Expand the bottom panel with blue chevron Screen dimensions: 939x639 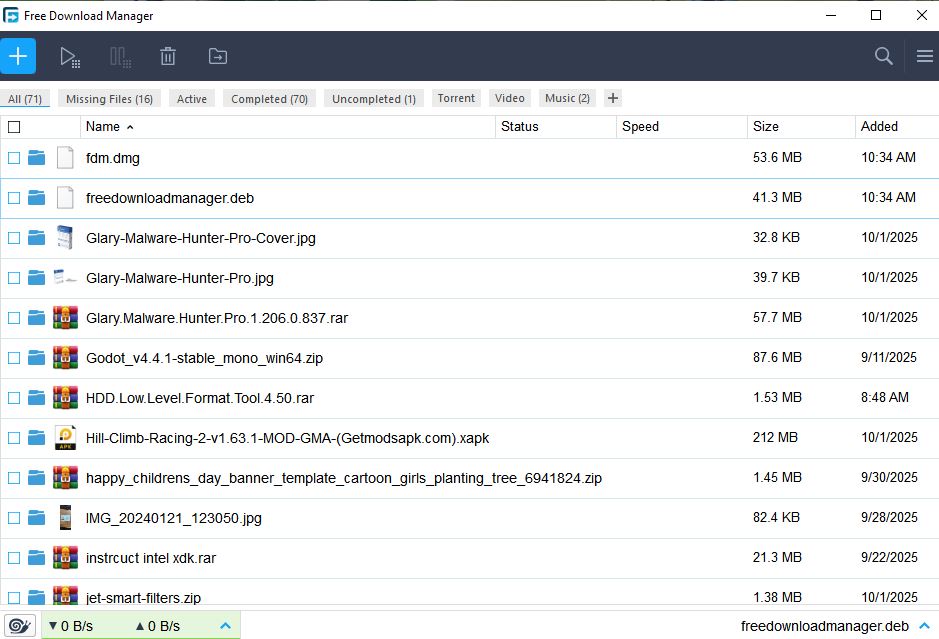(x=225, y=626)
